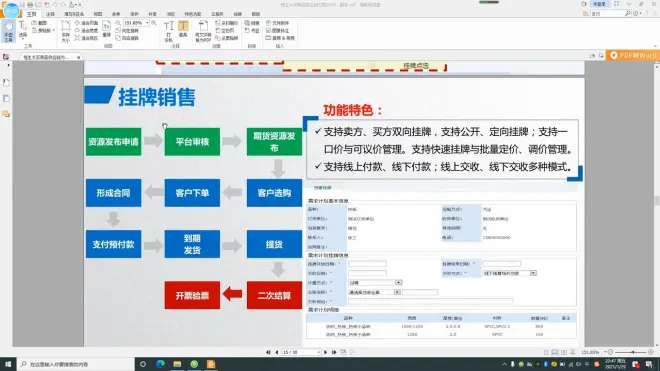Click the Redo icon in quick access toolbar
This screenshot has width=660, height=371.
click(x=63, y=5)
